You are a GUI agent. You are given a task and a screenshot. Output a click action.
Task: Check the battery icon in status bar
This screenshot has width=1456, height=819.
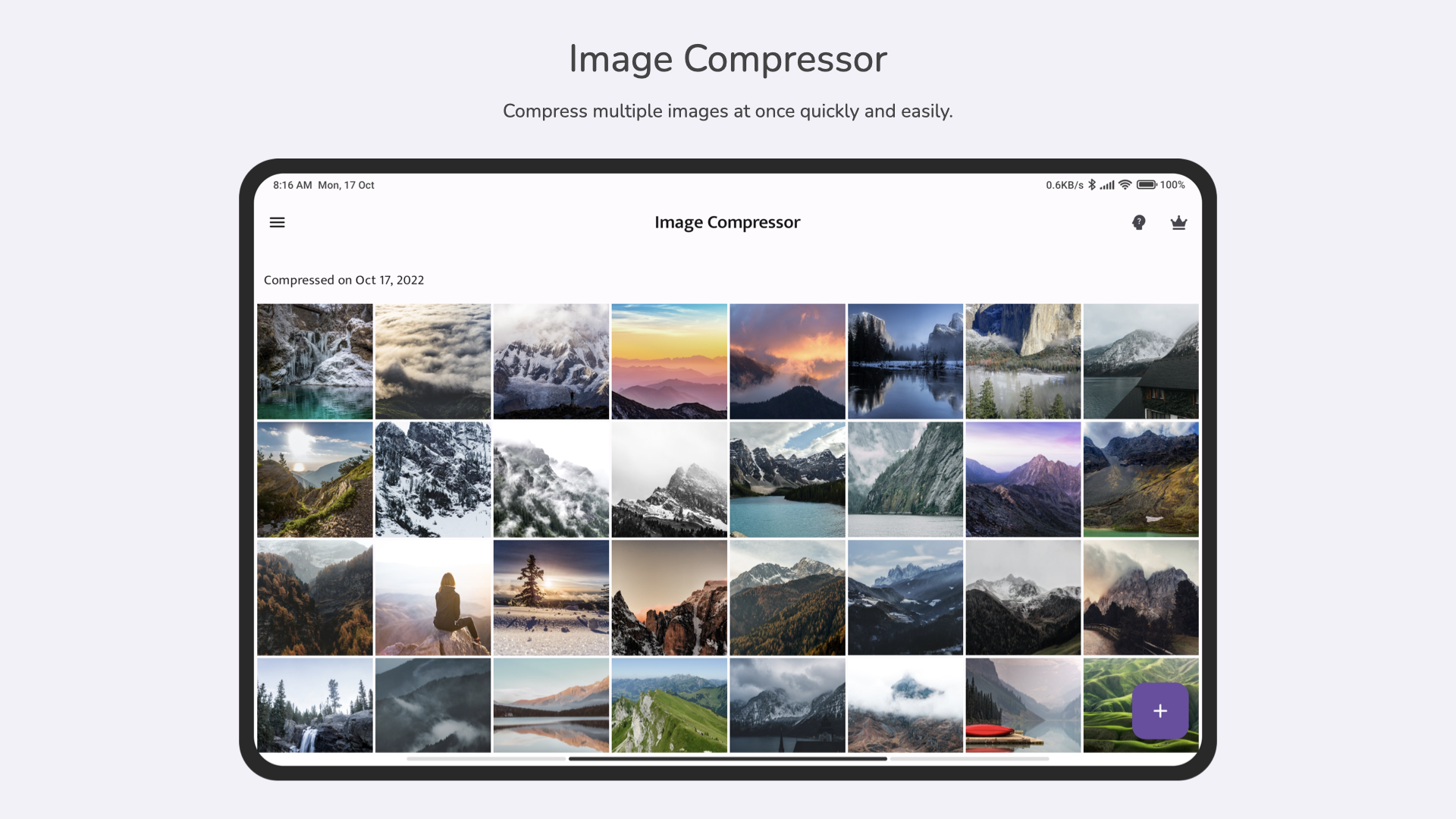click(1146, 184)
